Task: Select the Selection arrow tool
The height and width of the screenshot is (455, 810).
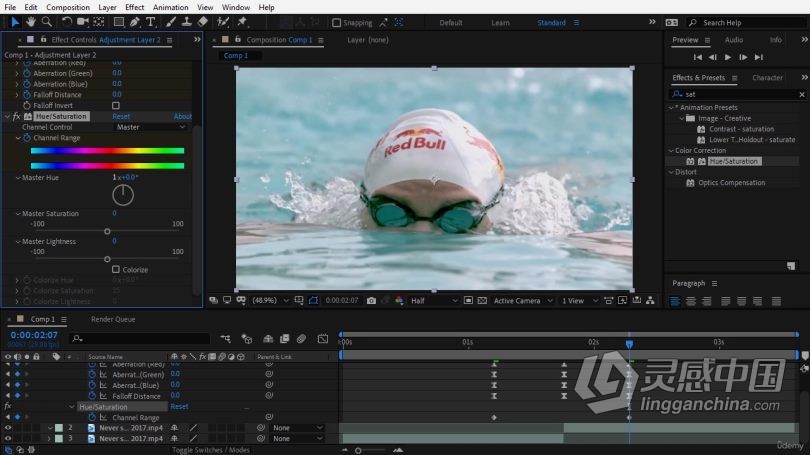Action: [x=15, y=22]
